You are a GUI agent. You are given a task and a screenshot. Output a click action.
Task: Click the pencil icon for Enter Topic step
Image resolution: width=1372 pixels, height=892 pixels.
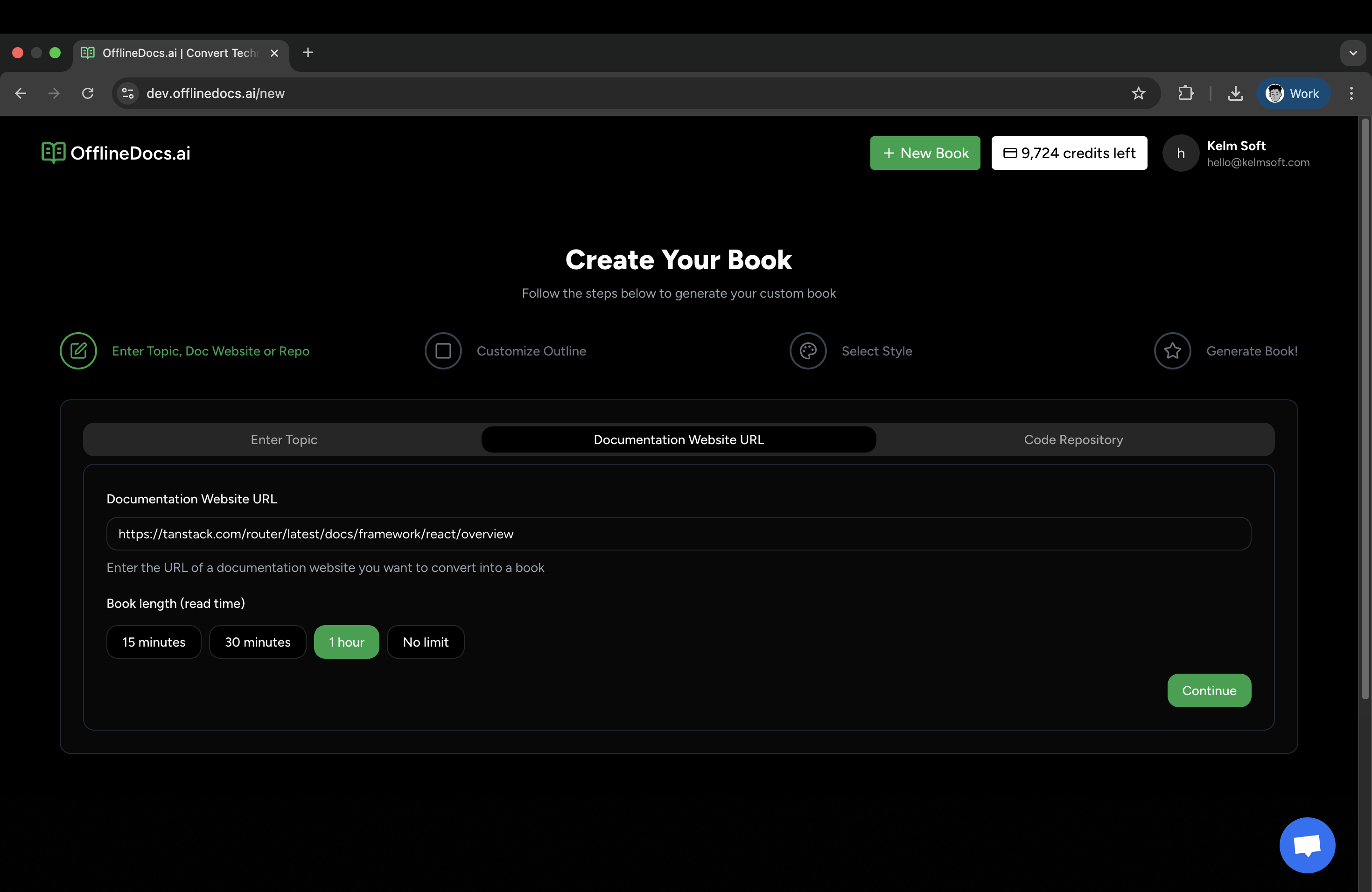(79, 350)
